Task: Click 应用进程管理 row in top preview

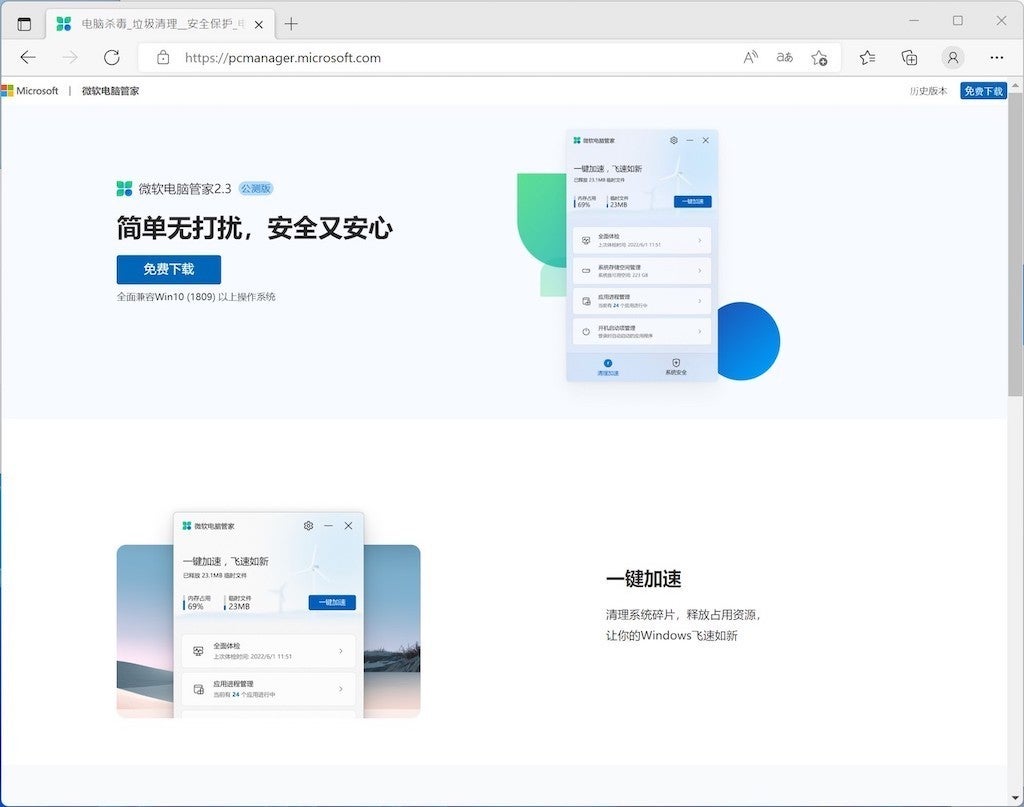Action: 641,301
